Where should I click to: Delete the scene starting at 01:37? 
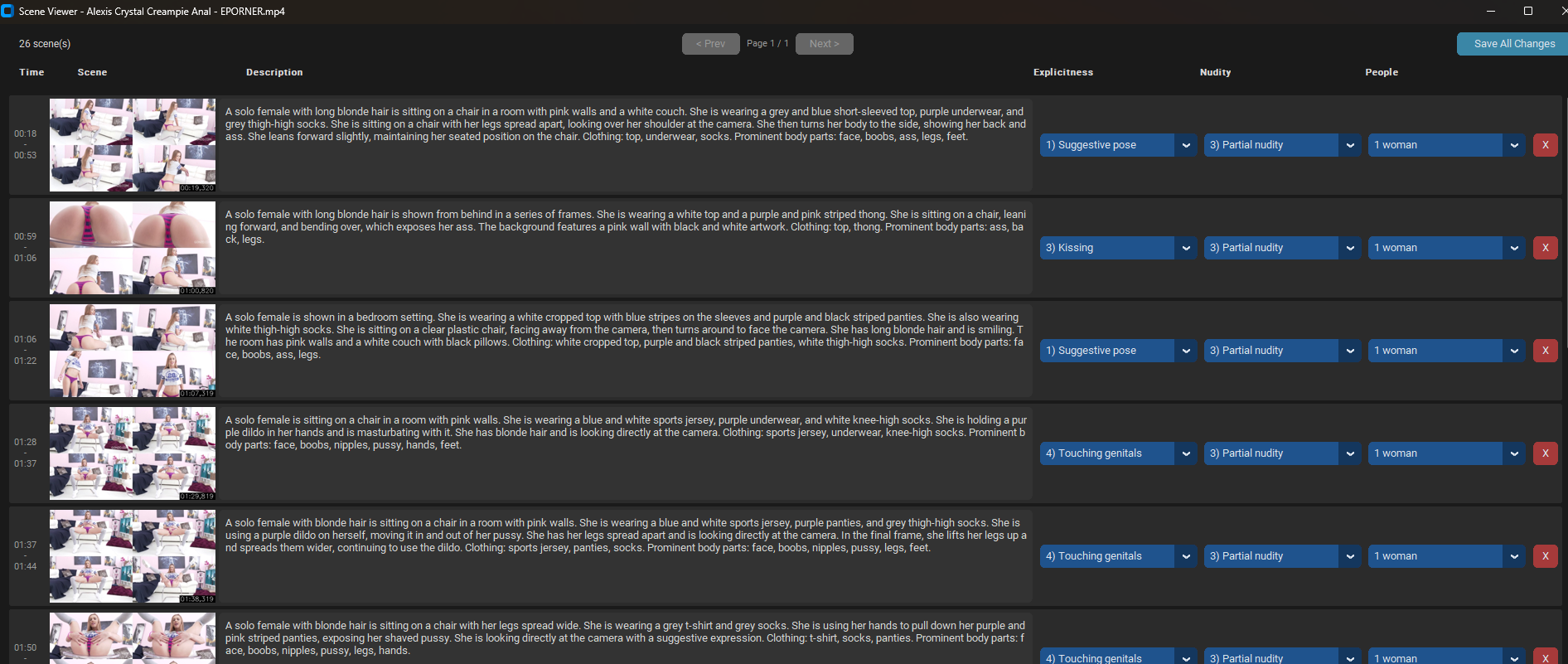coord(1545,556)
